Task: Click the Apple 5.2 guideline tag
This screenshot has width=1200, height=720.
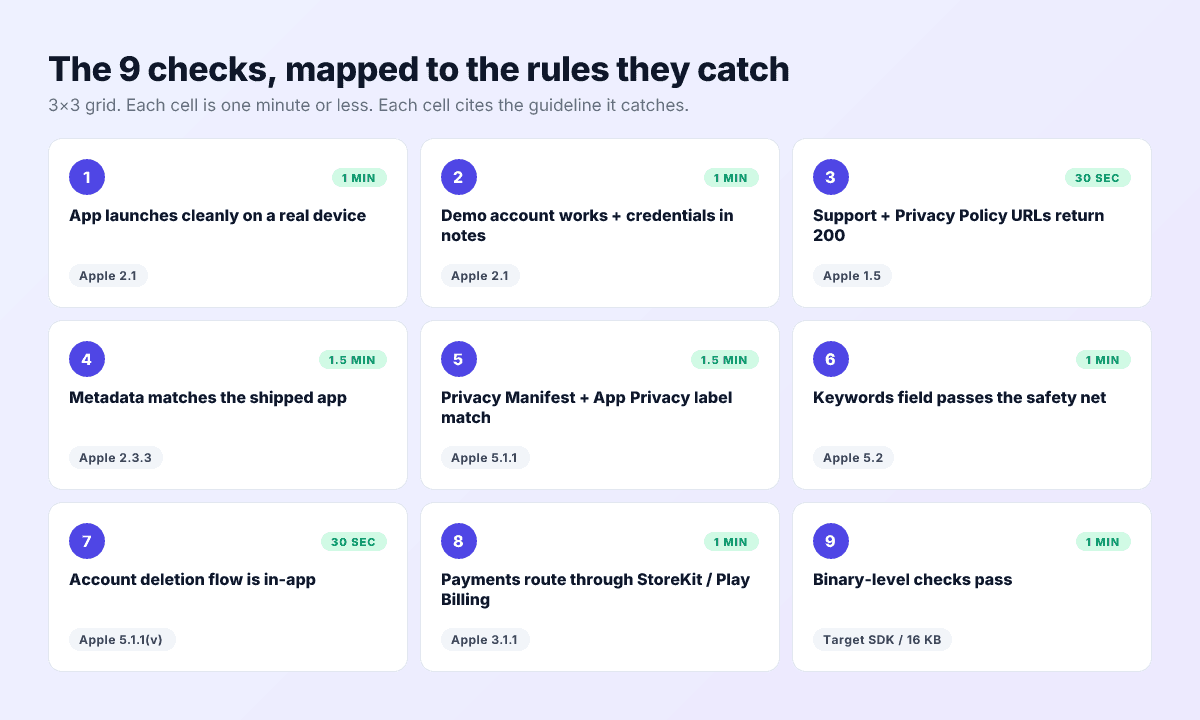Action: click(853, 458)
